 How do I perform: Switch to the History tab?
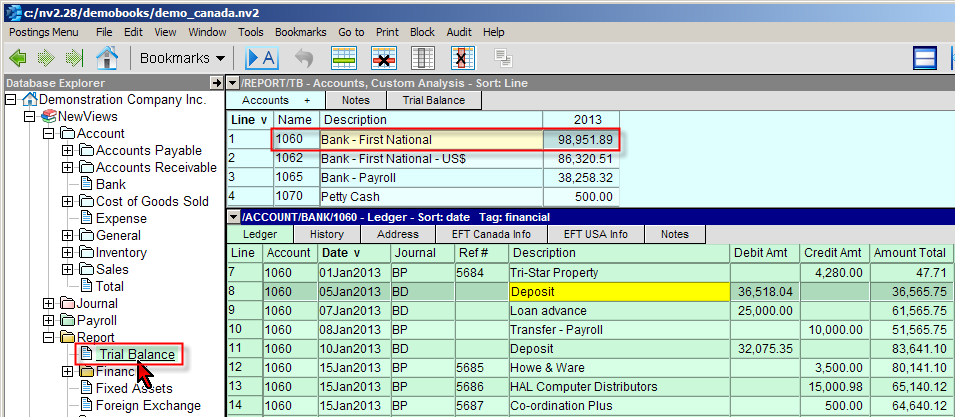(x=326, y=234)
